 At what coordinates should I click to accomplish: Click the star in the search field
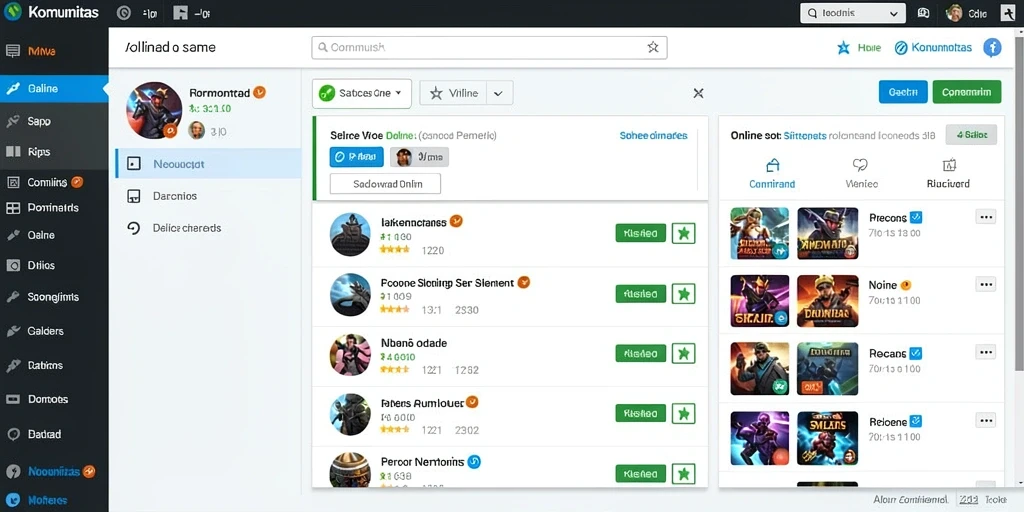click(x=652, y=47)
